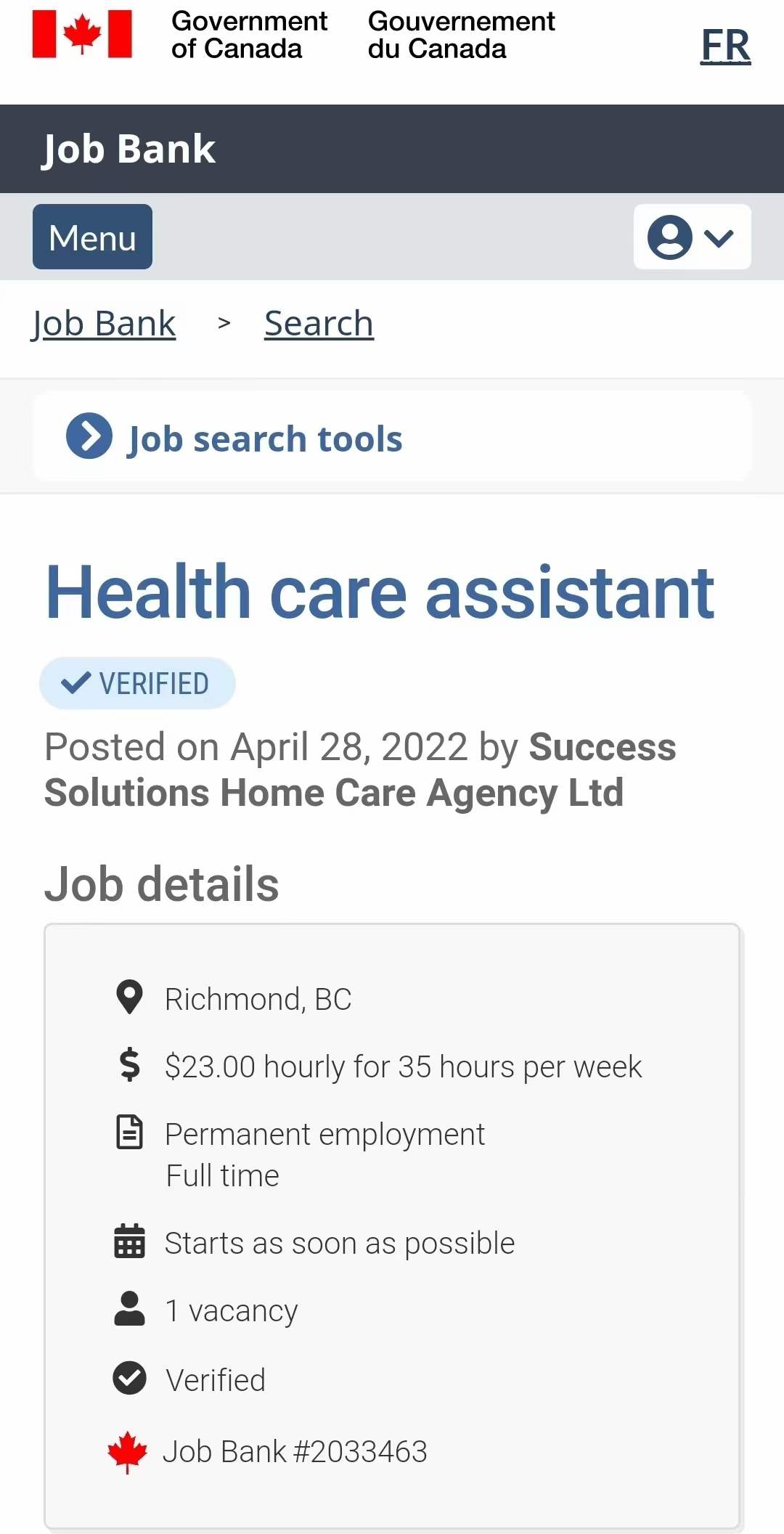Click the Job Bank #2033463 text
Viewport: 784px width, 1534px height.
coord(295,1451)
